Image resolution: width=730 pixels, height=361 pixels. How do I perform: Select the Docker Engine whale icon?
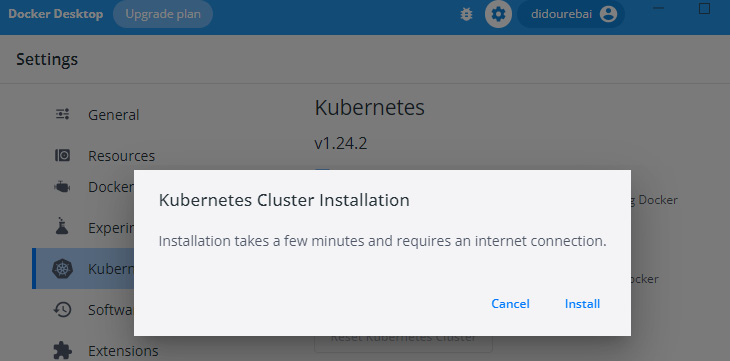point(62,187)
